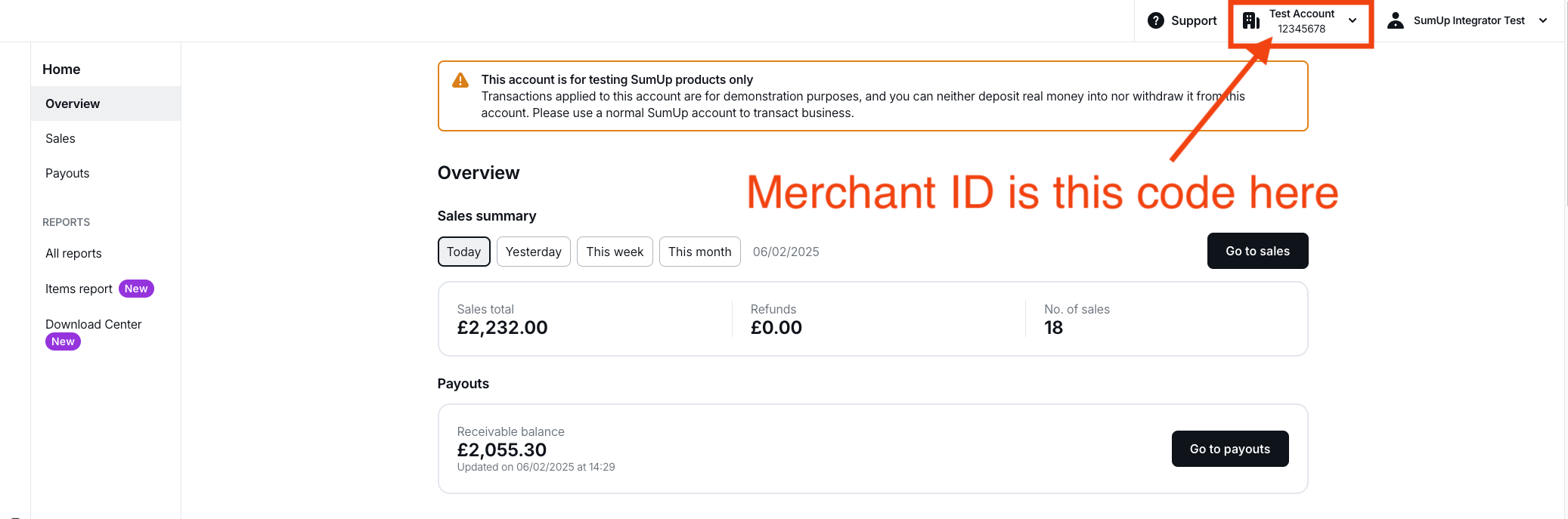Click the New badge under Download Center
The height and width of the screenshot is (519, 1568).
(x=64, y=341)
